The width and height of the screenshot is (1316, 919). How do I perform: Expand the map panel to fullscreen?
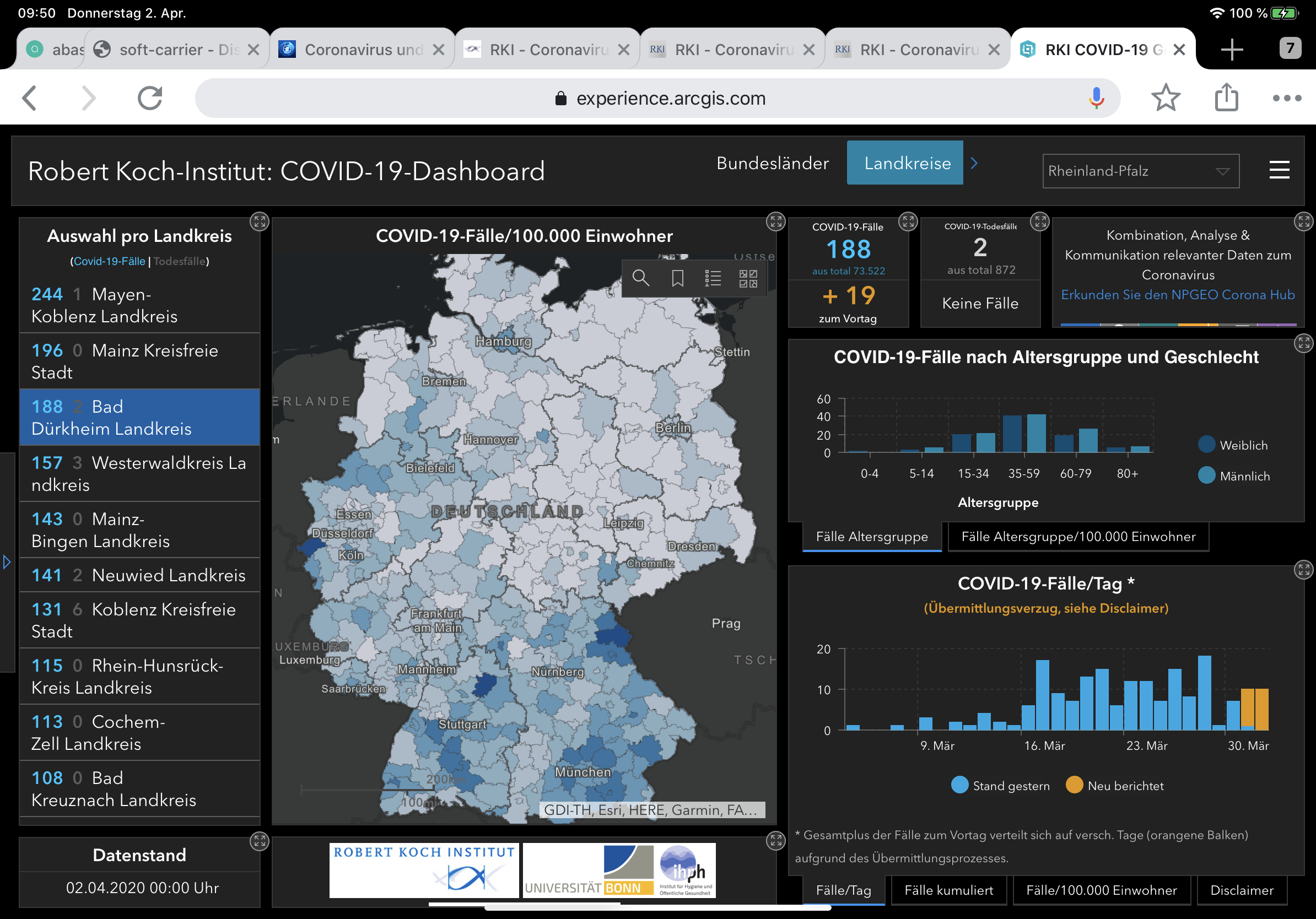click(775, 221)
